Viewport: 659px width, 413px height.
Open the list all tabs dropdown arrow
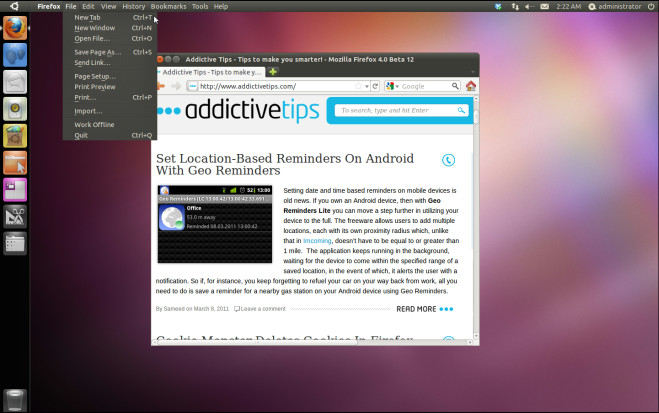[473, 72]
